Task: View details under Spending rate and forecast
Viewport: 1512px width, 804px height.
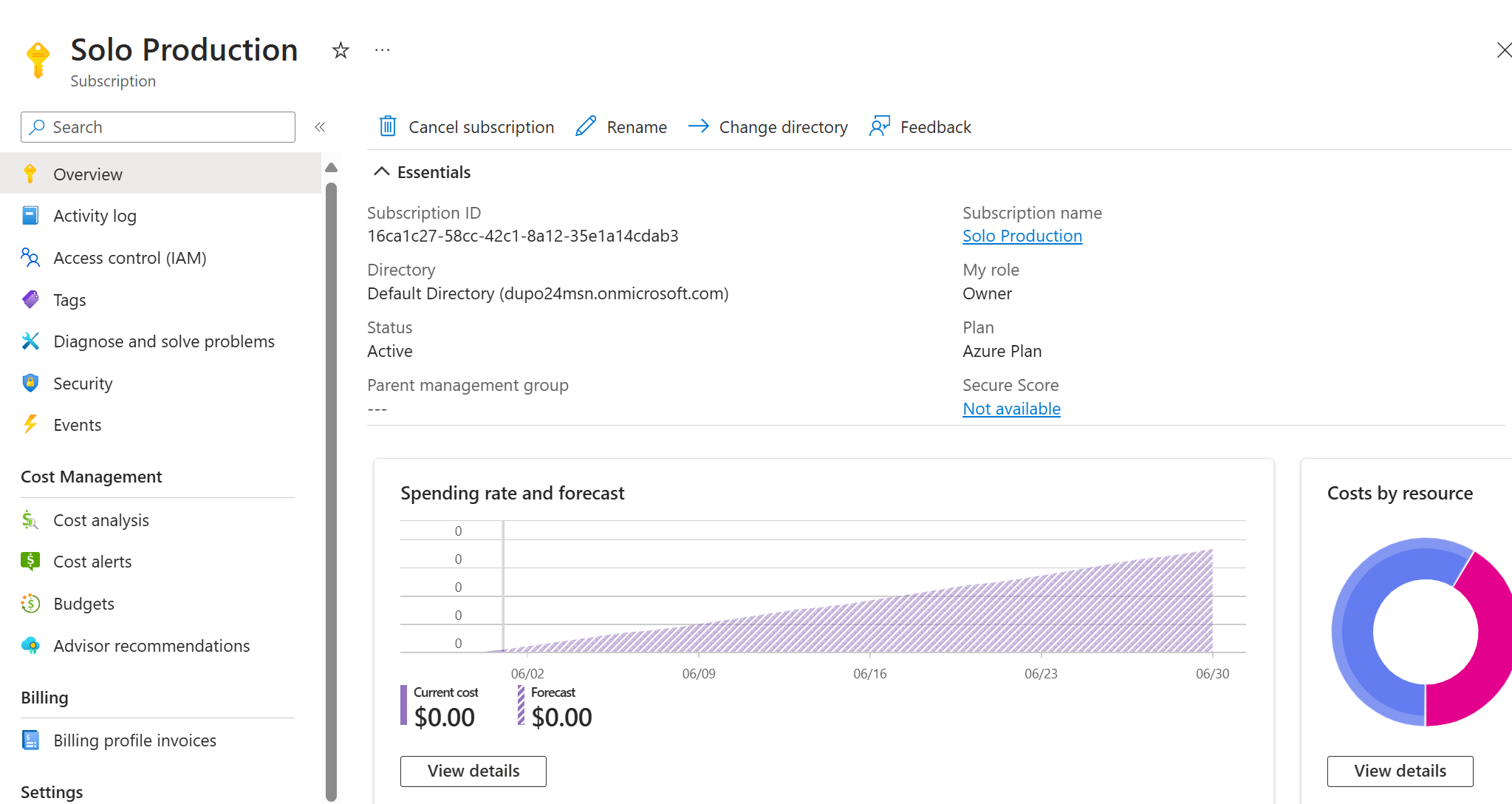Action: click(473, 771)
